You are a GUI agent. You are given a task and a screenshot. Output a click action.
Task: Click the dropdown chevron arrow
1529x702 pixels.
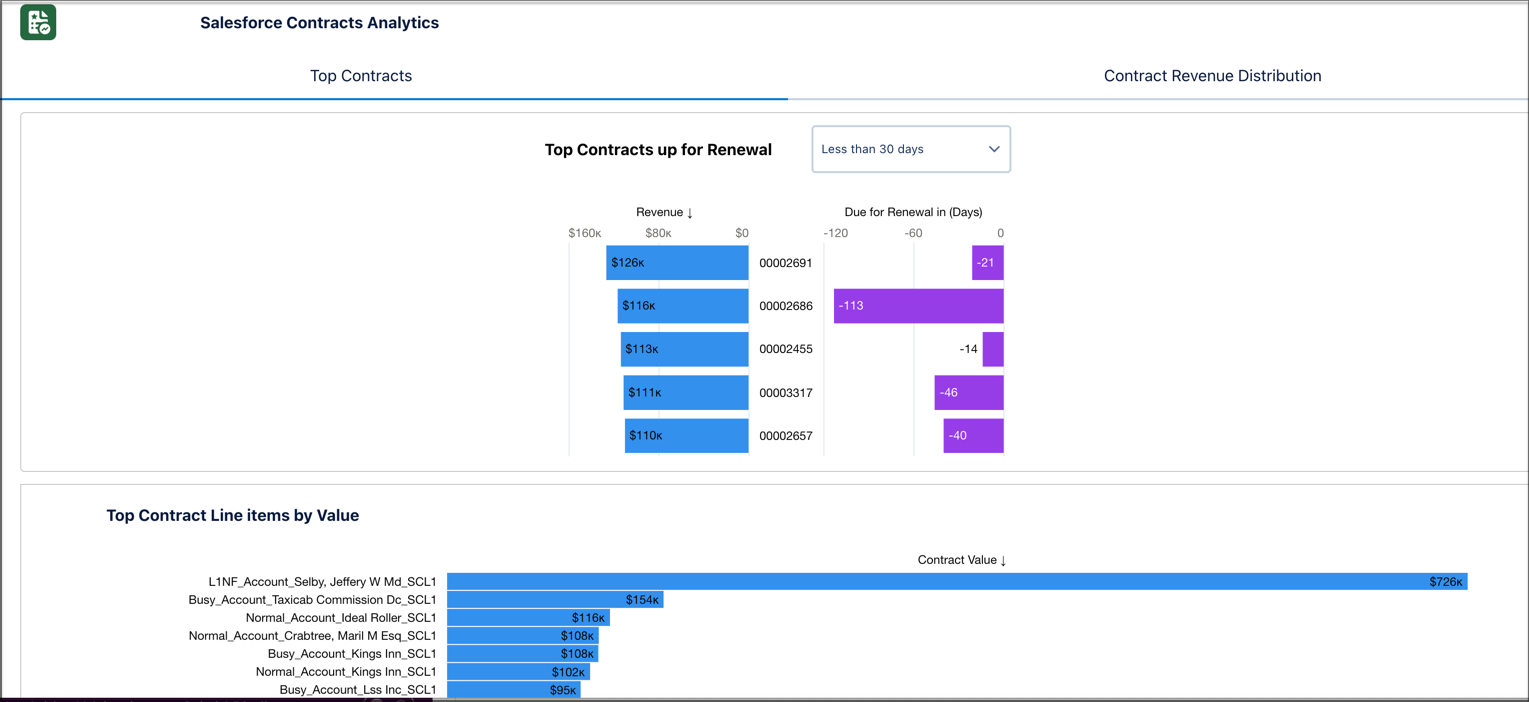click(x=994, y=149)
